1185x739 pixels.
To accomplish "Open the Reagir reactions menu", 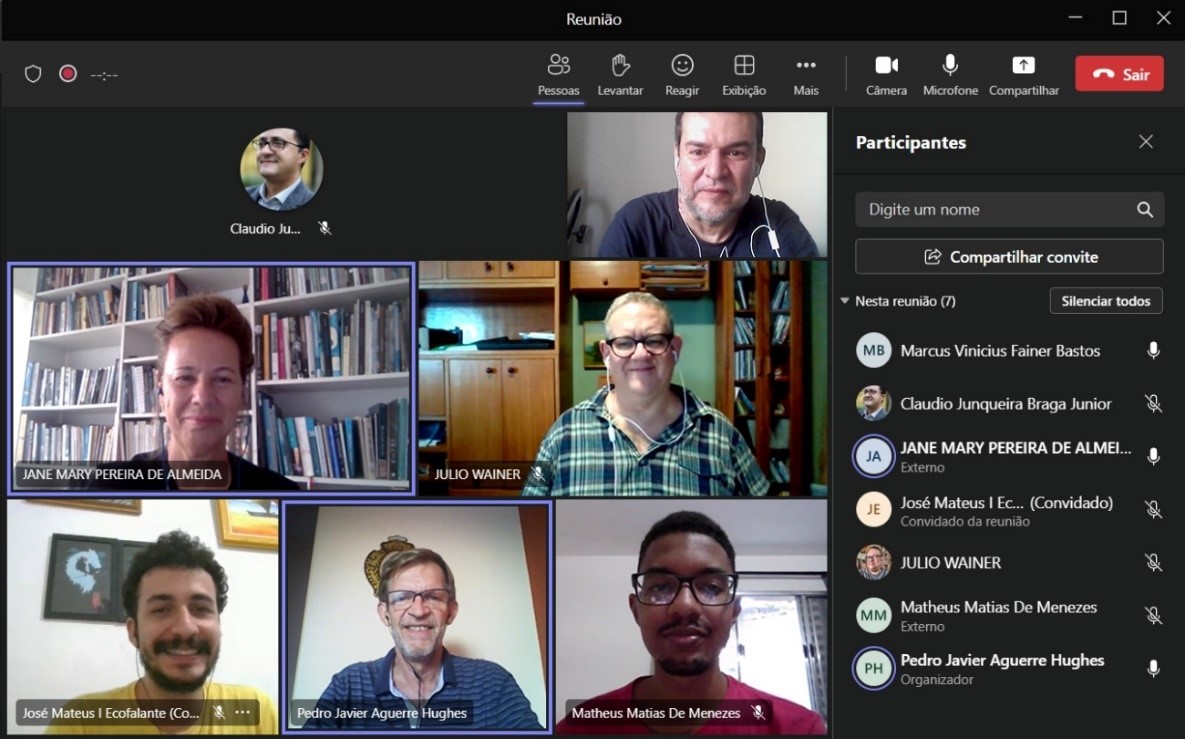I will (x=682, y=75).
